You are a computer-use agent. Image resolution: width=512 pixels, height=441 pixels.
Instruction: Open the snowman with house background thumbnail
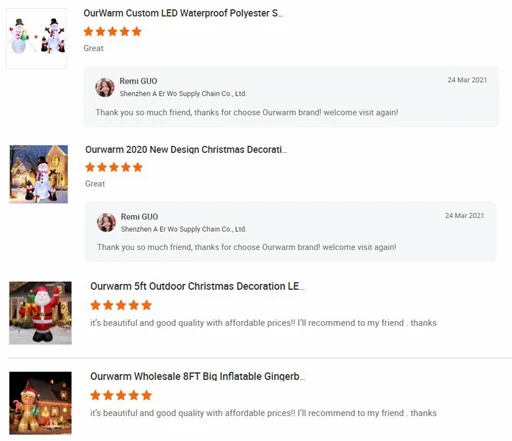tap(39, 174)
